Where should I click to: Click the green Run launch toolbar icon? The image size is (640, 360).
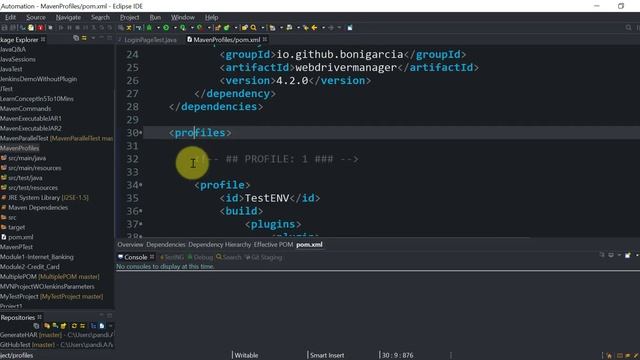pyautogui.click(x=166, y=28)
